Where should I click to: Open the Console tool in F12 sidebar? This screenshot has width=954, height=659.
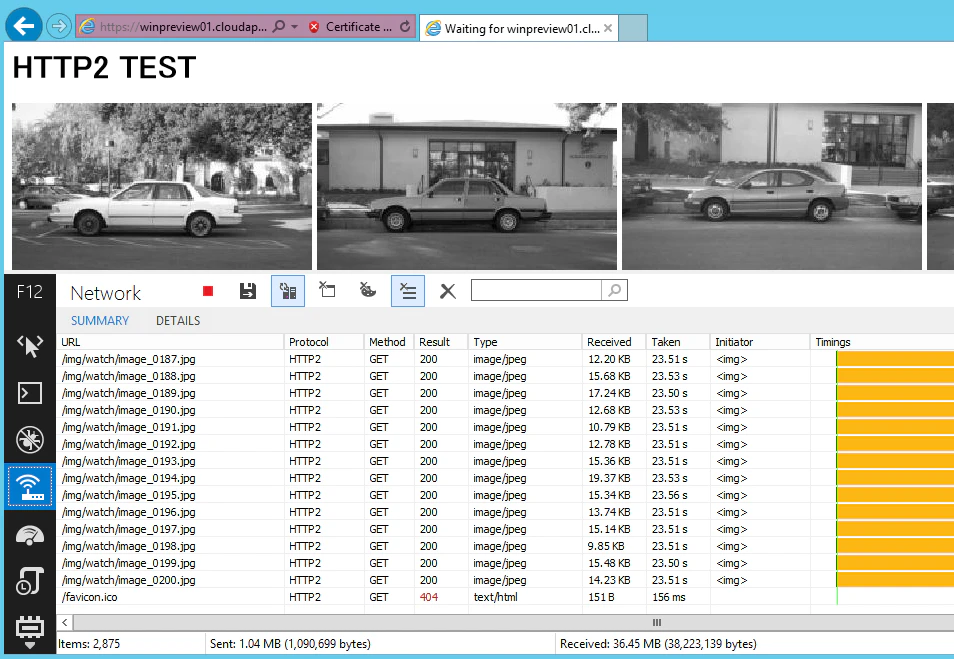pos(30,393)
